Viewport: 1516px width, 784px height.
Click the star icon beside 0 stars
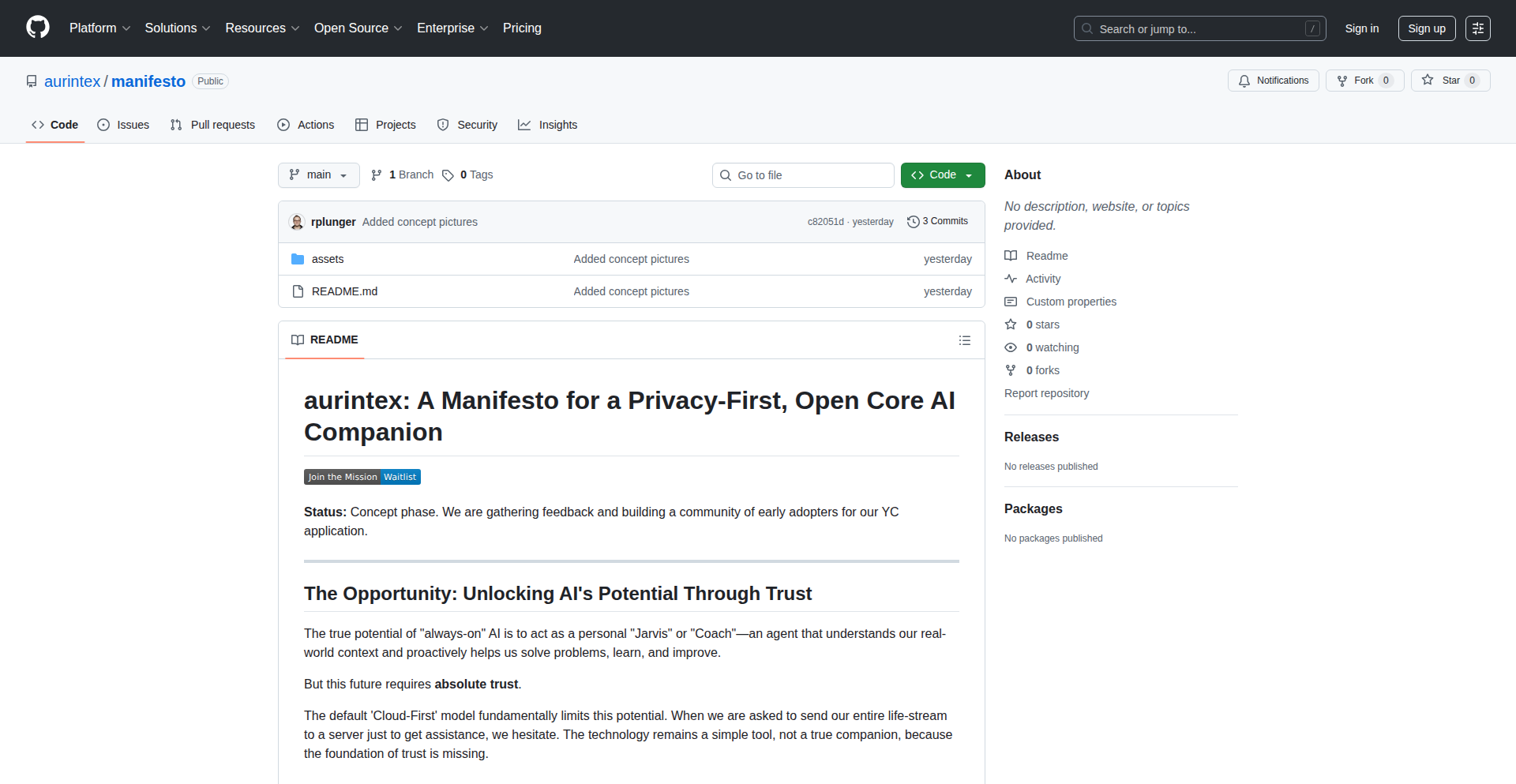[x=1011, y=324]
